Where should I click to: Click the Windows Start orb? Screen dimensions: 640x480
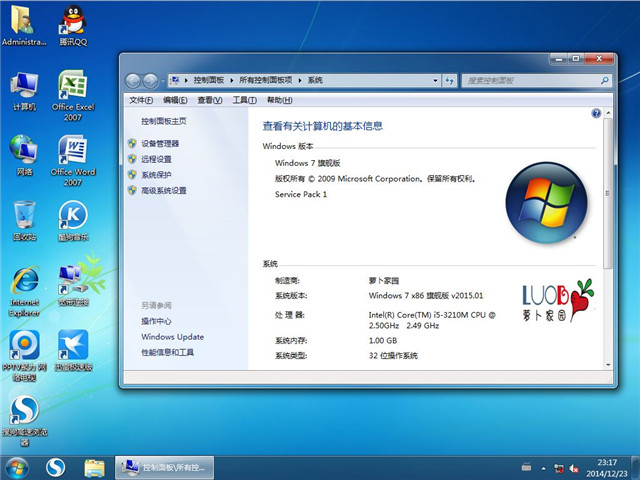17,468
